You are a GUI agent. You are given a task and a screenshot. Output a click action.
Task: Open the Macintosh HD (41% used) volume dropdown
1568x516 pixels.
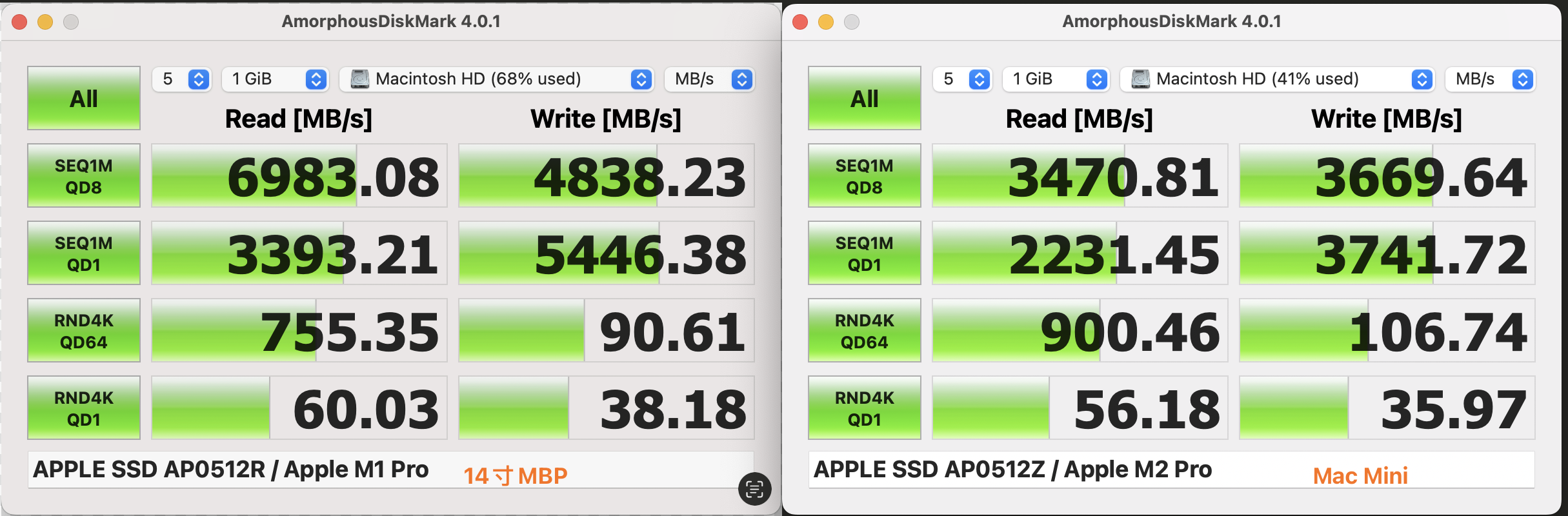[1278, 79]
